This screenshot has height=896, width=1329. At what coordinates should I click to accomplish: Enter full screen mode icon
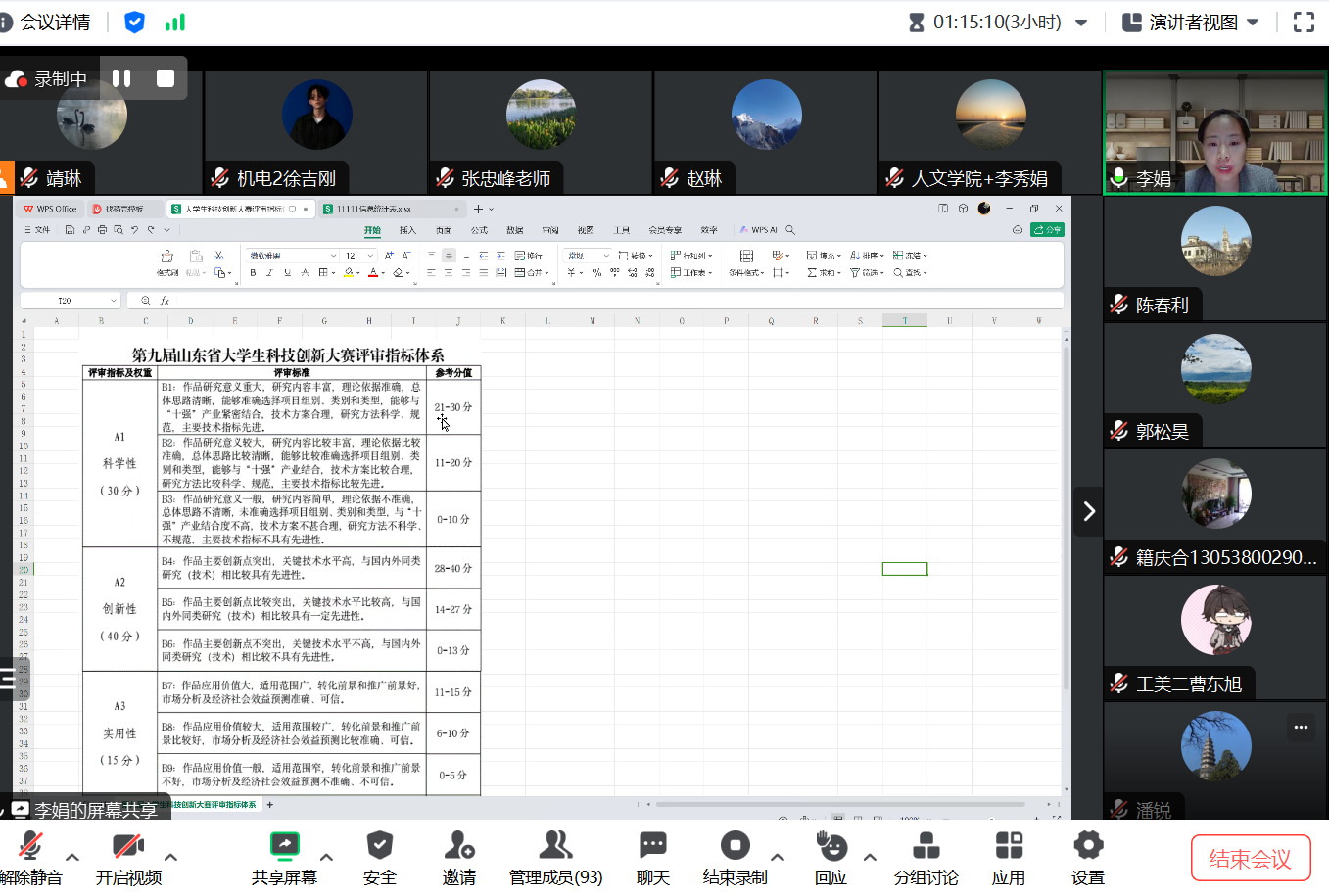1304,23
